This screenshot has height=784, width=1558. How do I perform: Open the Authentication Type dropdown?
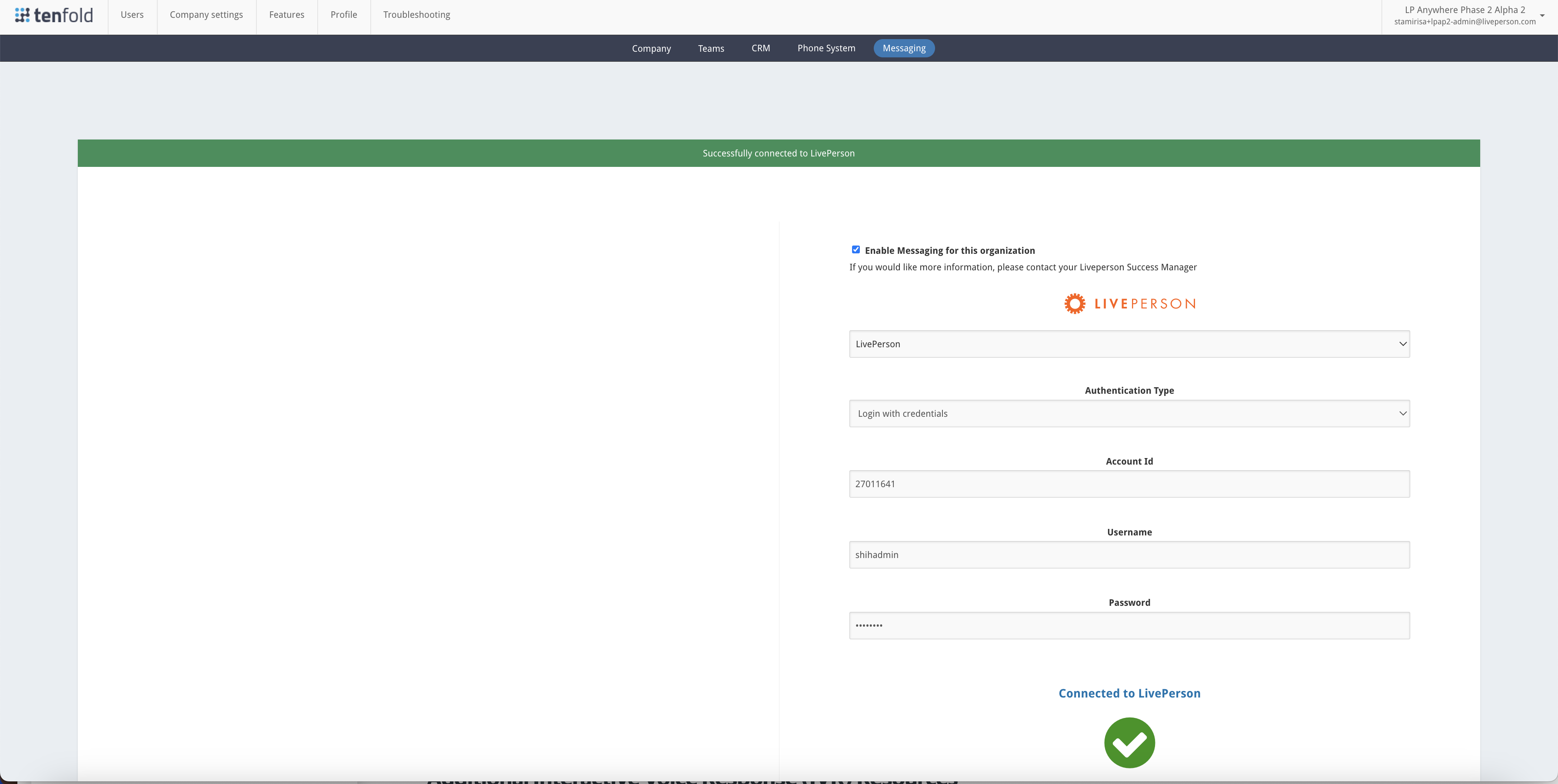(x=1129, y=413)
